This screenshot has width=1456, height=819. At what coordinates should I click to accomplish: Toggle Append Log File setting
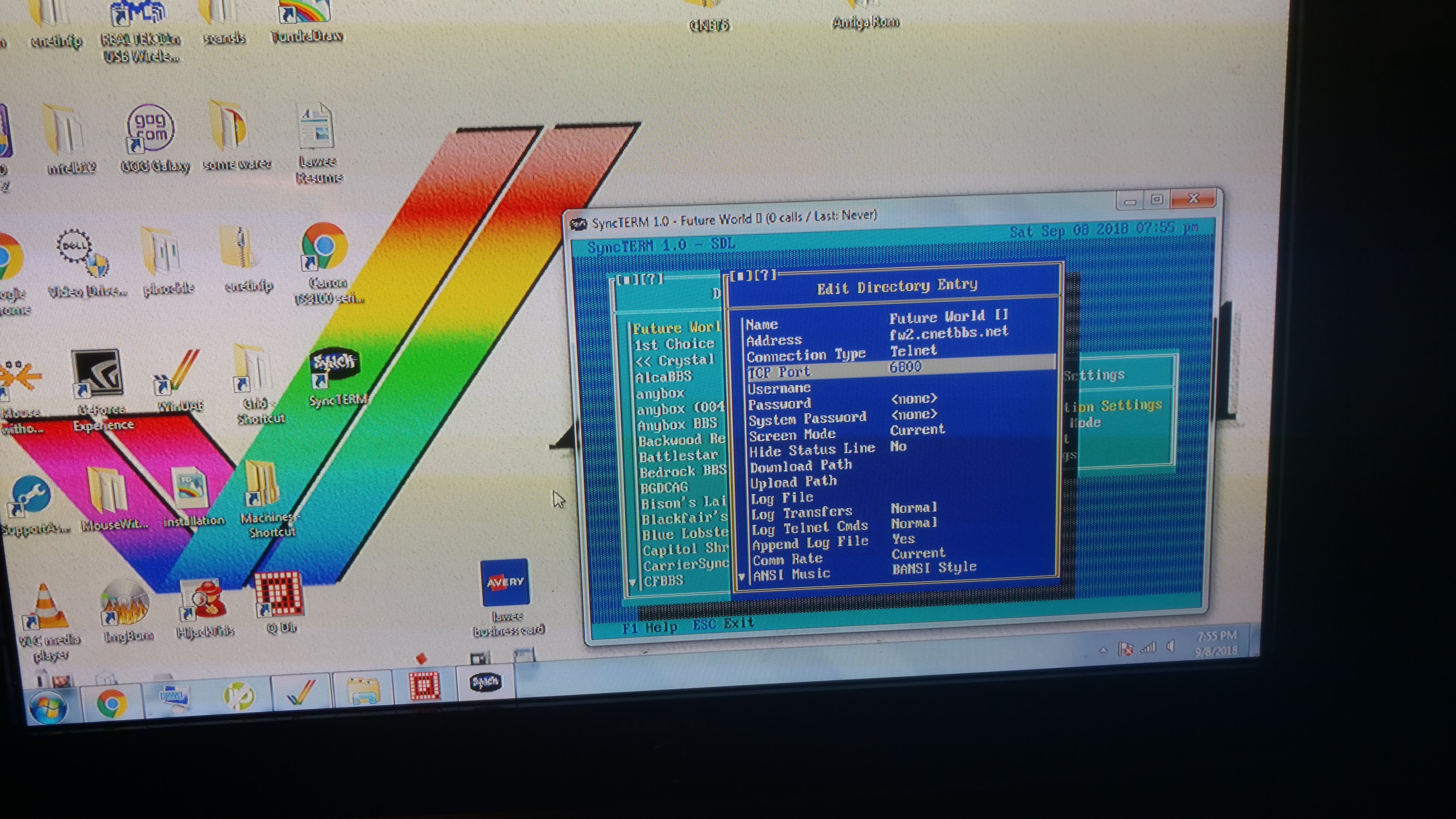point(810,544)
